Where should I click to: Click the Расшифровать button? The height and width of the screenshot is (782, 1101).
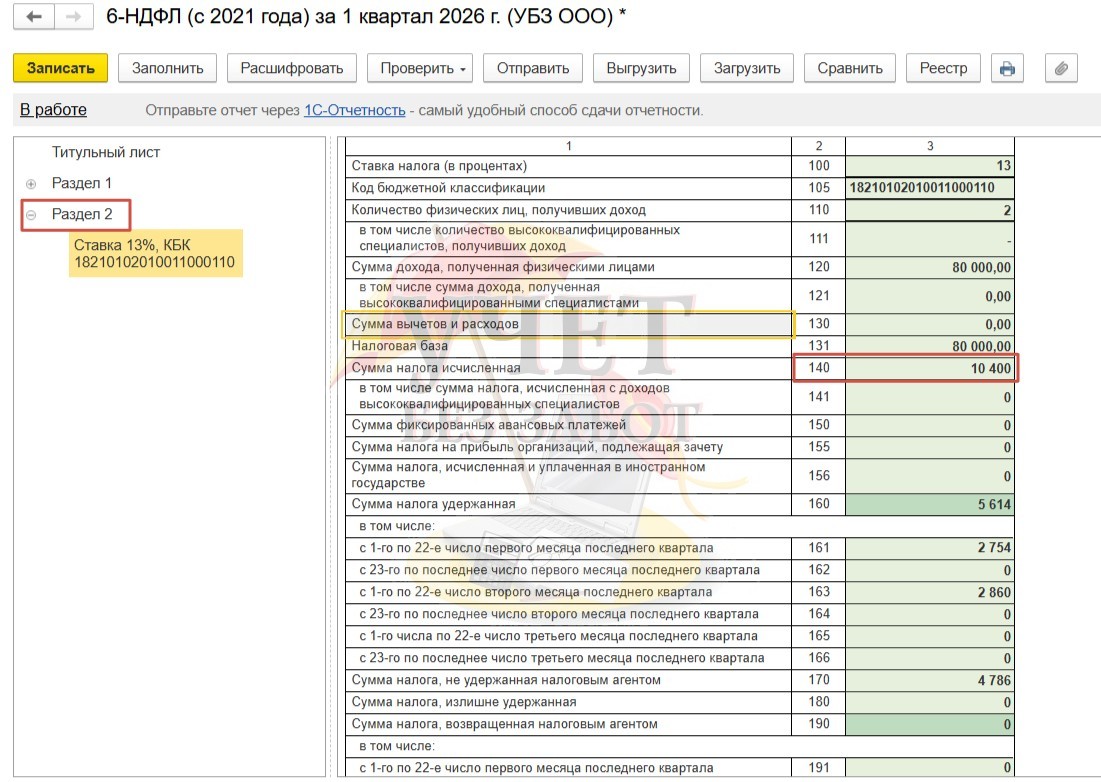point(292,68)
